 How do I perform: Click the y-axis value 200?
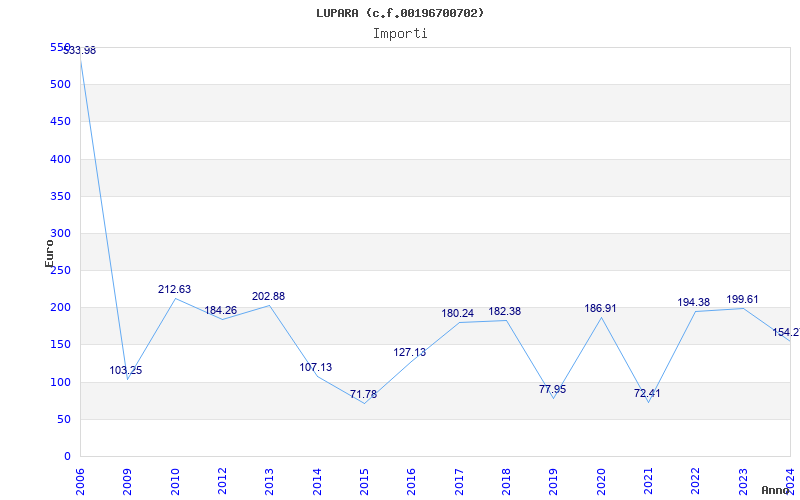pos(60,308)
